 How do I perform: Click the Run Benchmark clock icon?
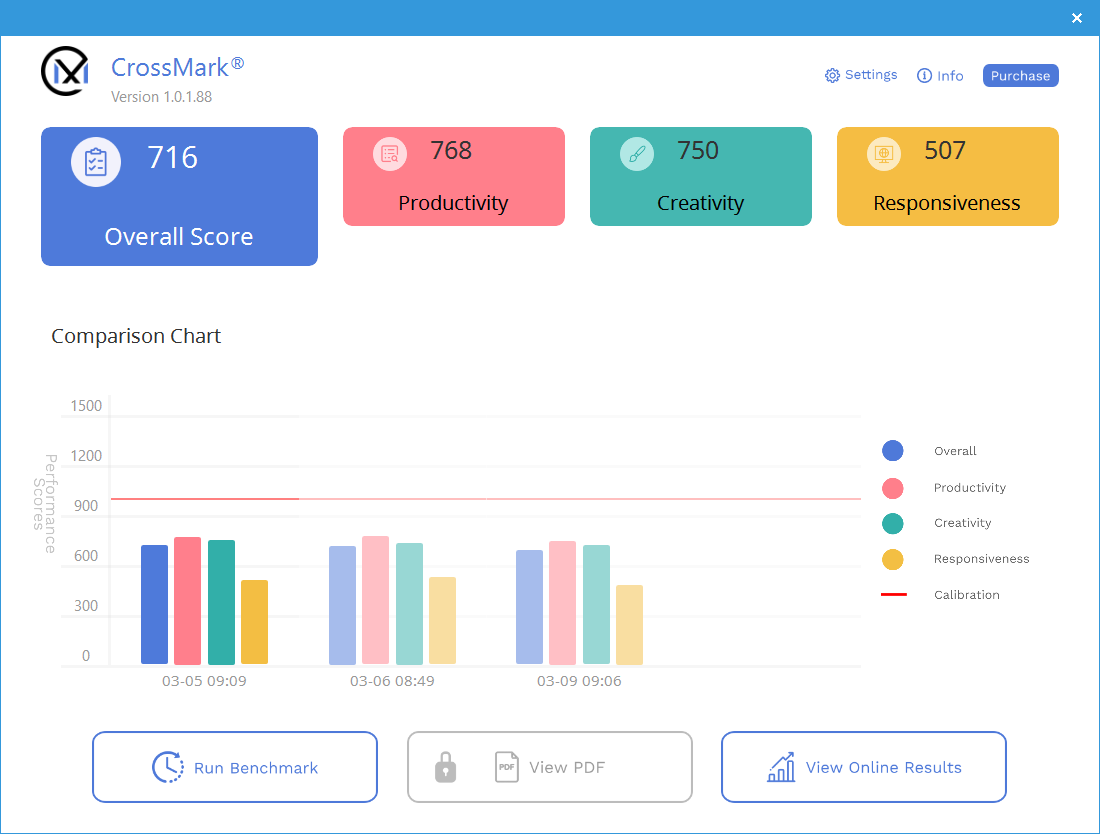click(168, 767)
